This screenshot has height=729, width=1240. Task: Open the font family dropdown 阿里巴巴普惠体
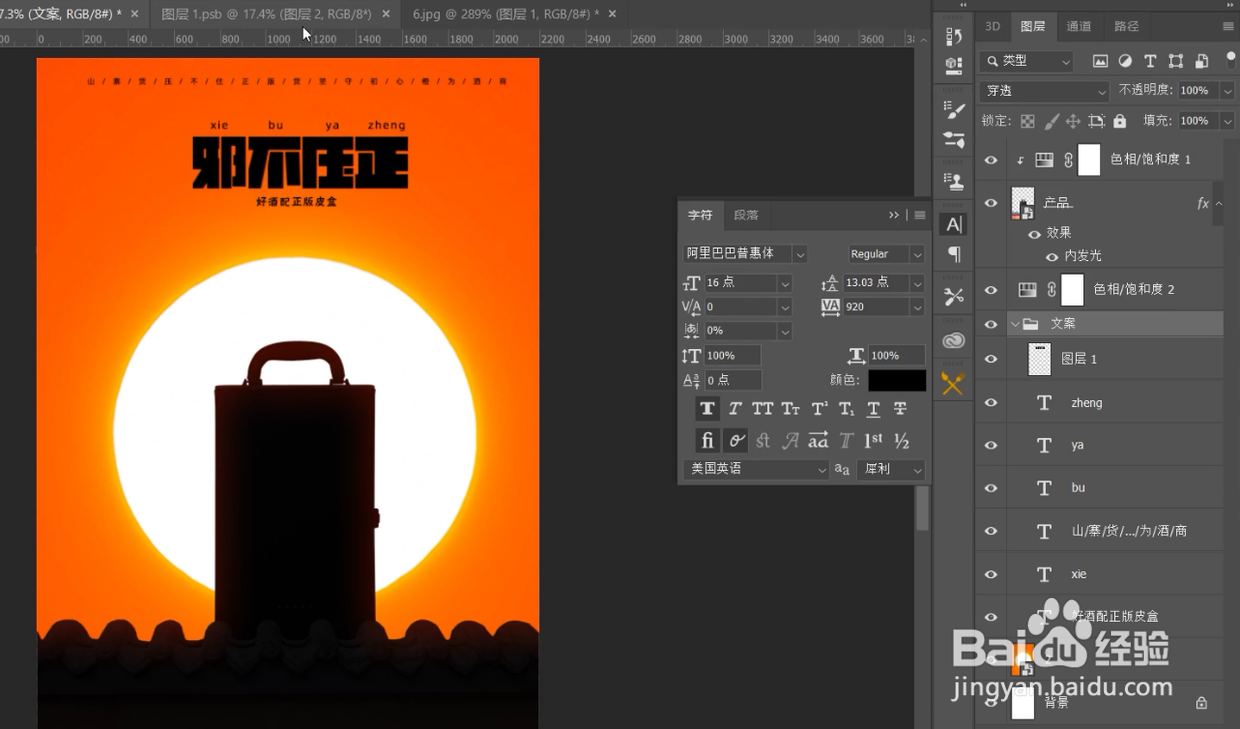point(744,254)
